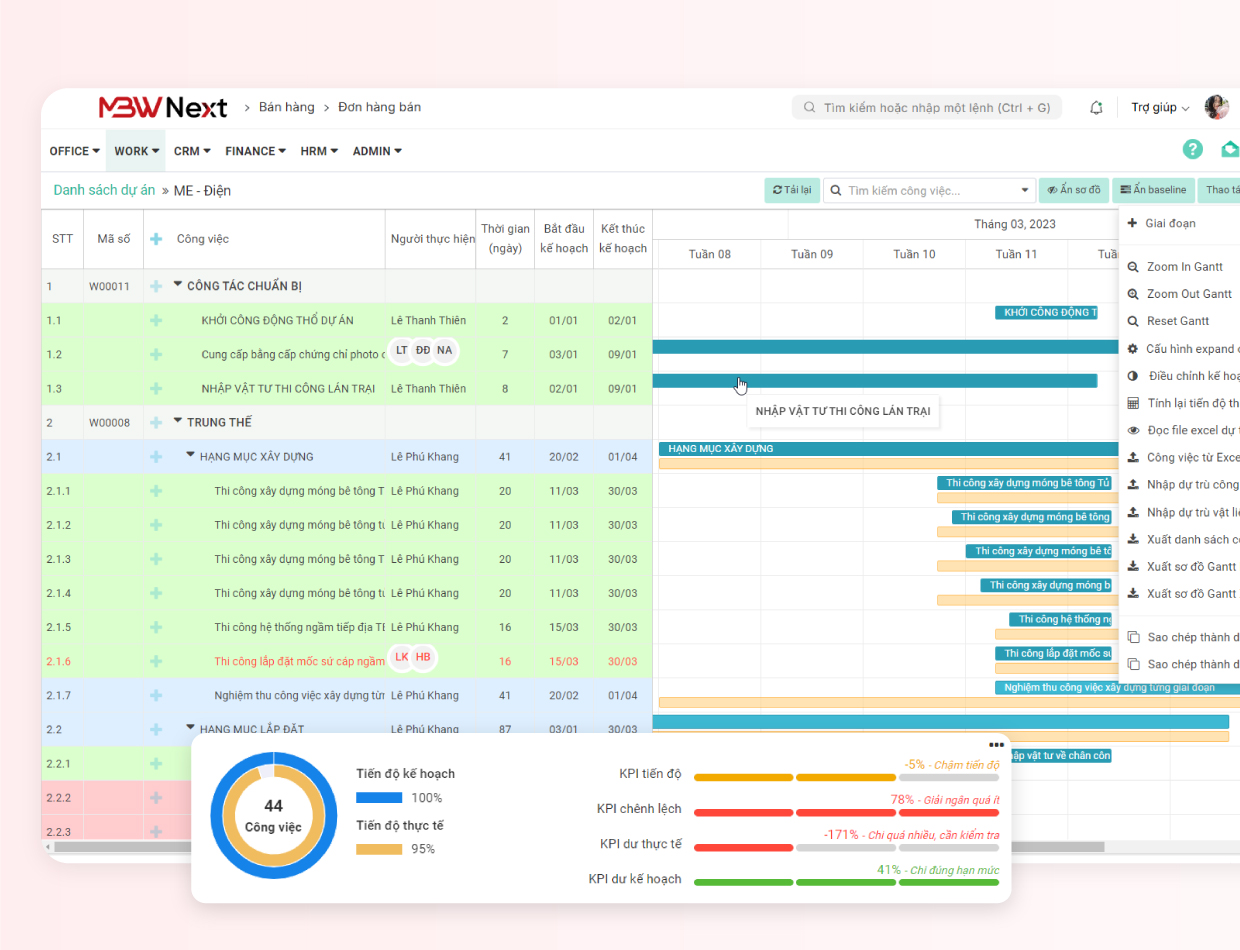Open the user profile avatar

point(1216,108)
